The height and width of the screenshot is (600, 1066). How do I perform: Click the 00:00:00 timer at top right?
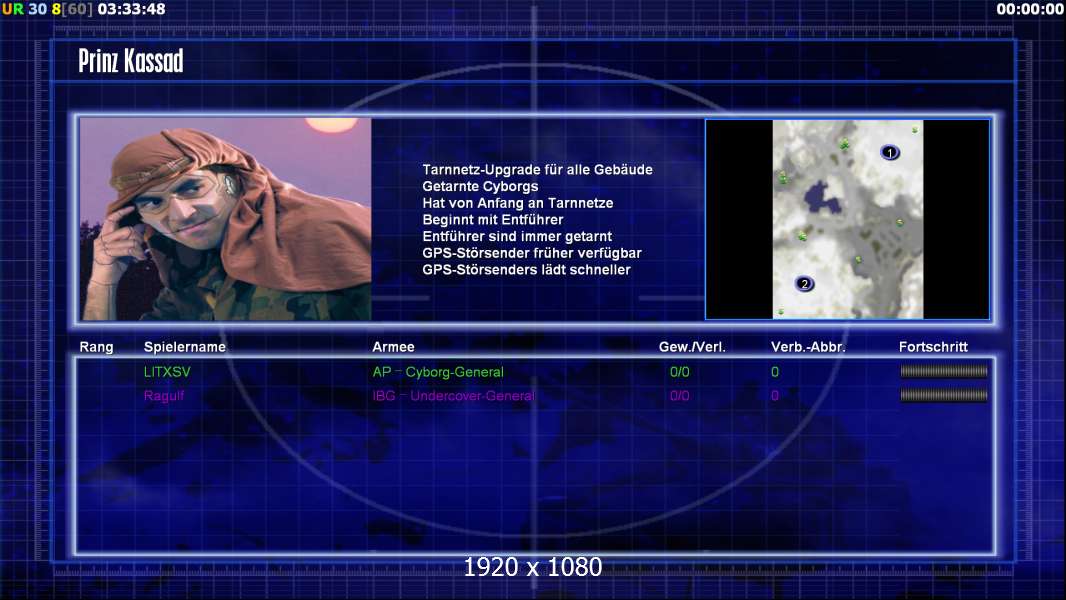[x=1029, y=9]
